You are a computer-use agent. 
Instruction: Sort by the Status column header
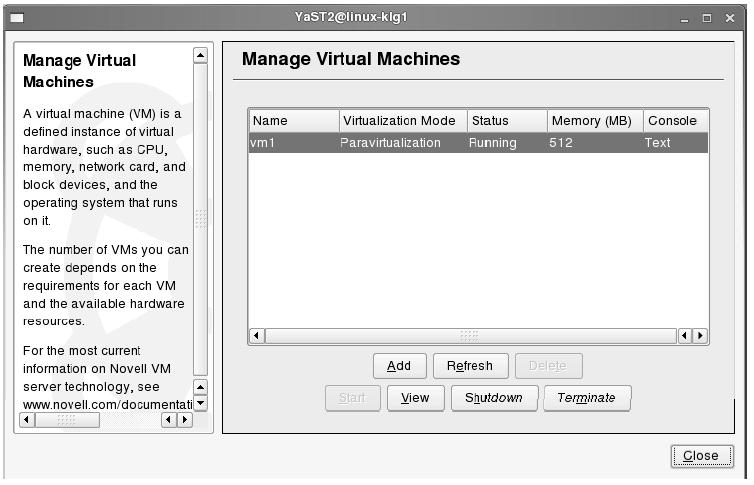[506, 121]
